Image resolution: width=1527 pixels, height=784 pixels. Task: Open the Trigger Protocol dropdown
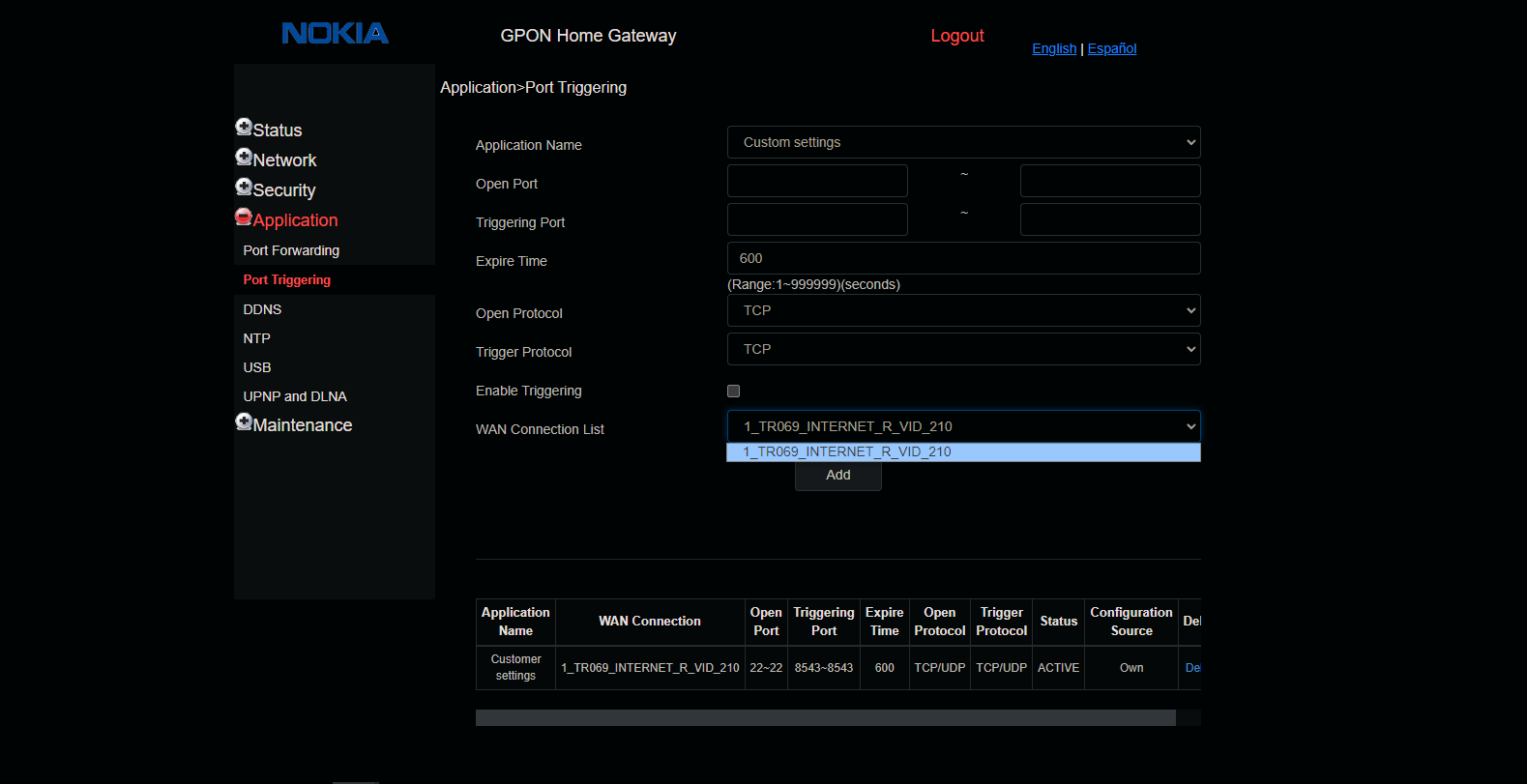(963, 349)
